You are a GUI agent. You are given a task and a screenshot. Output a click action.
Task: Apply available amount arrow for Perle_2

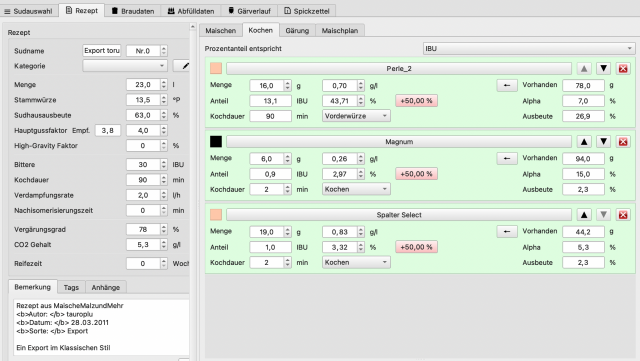point(507,85)
